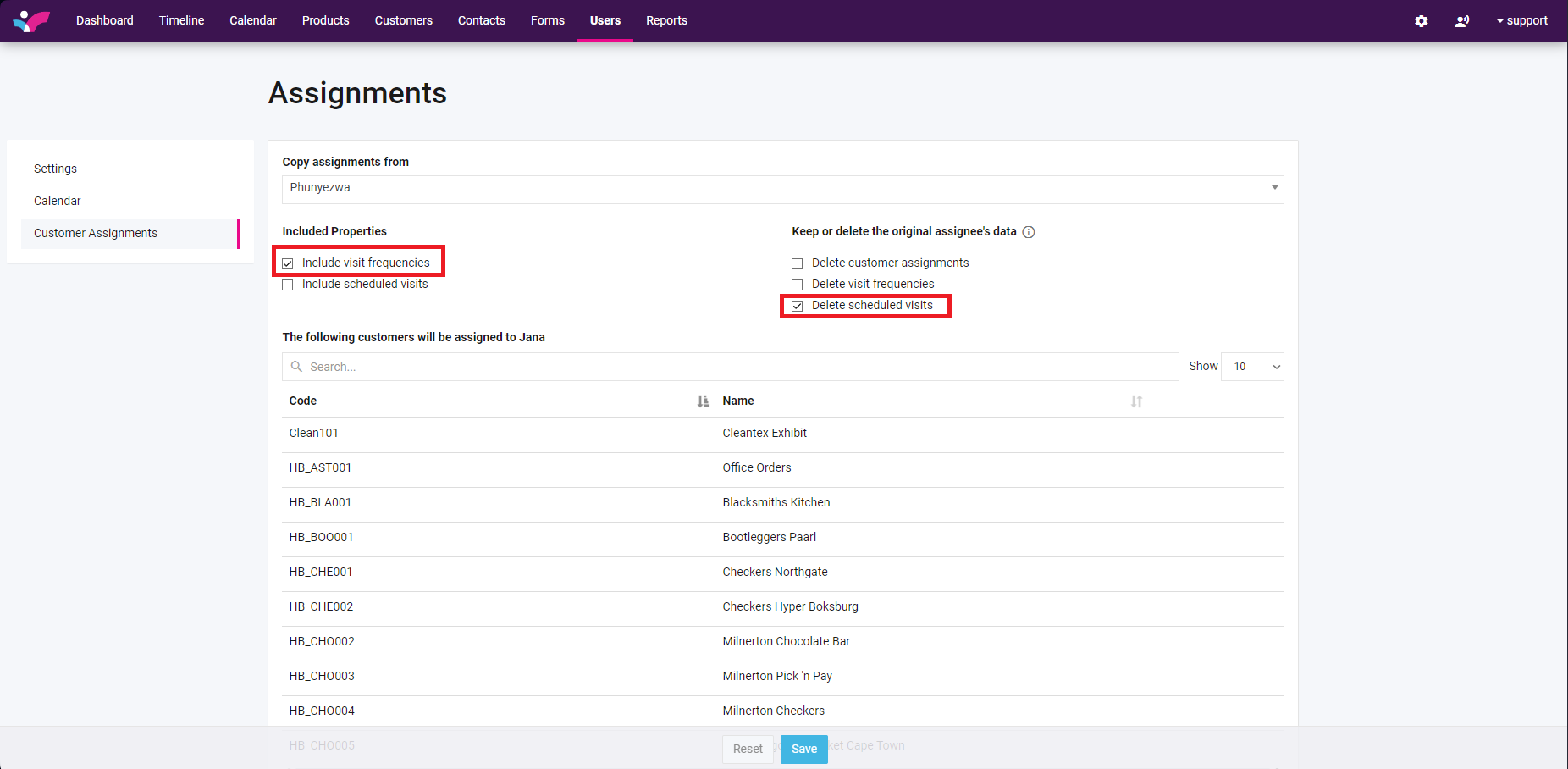Screen dimensions: 1568x769
Task: Uncheck Include visit frequencies checkbox
Action: point(288,263)
